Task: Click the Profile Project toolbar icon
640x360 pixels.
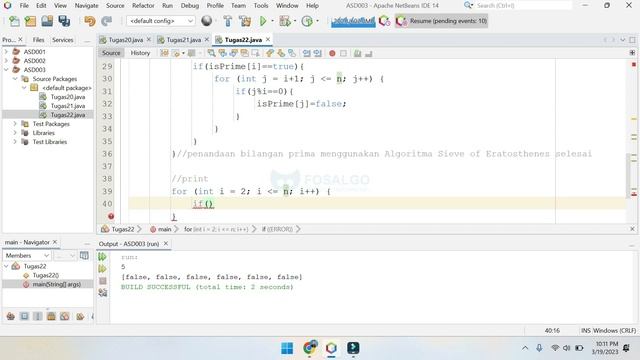Action: click(x=307, y=21)
